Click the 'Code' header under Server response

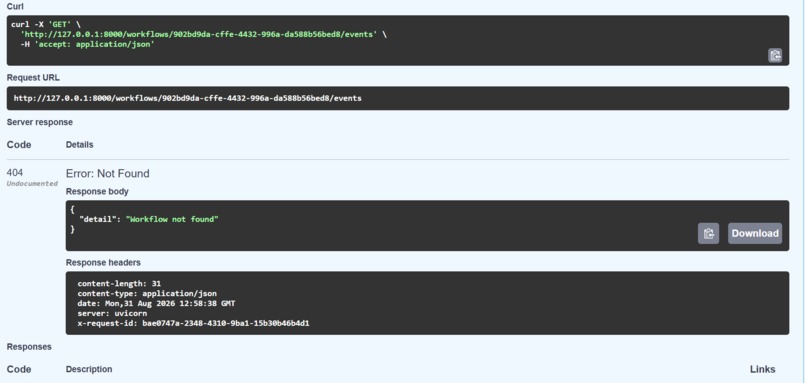[19, 145]
